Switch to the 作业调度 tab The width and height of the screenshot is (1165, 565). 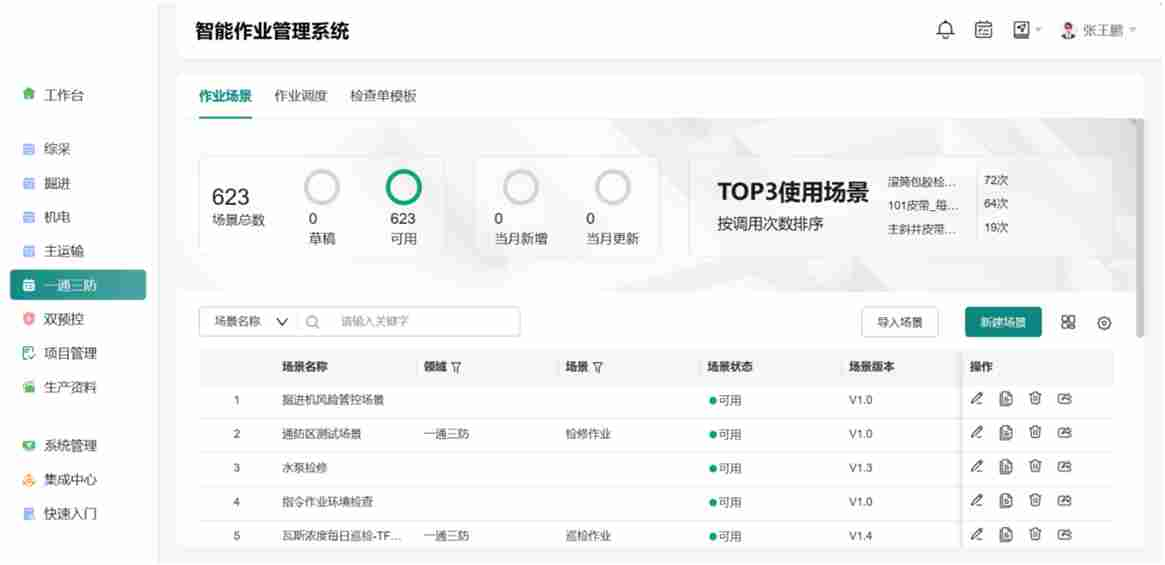(300, 96)
